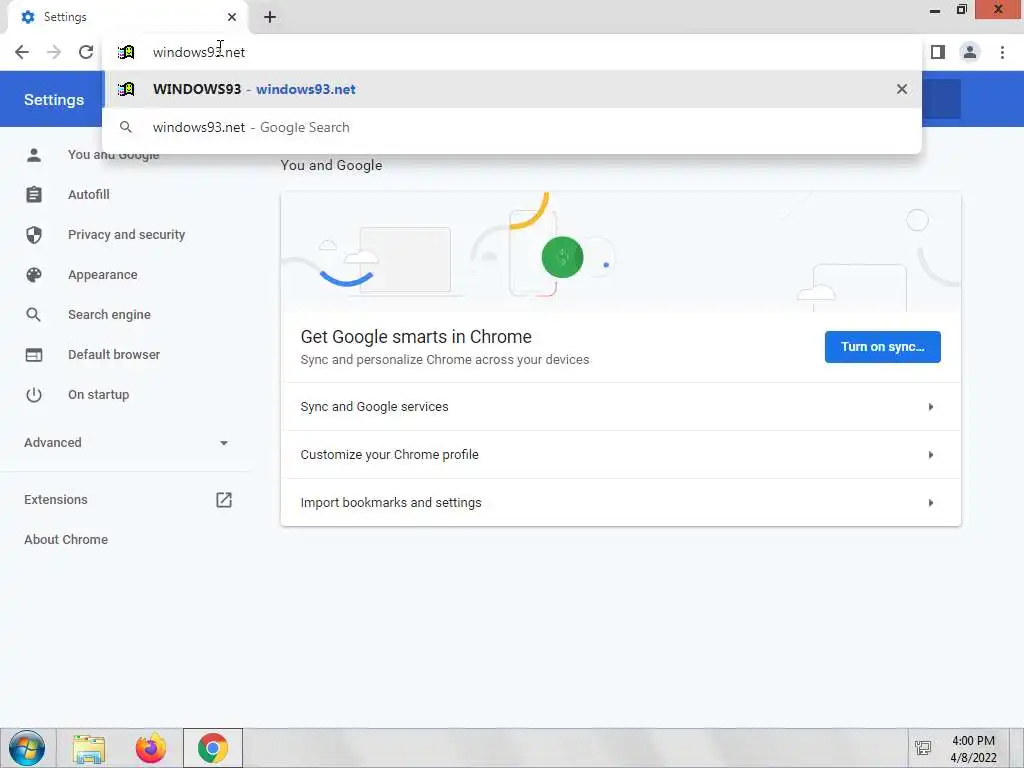Screen dimensions: 1024x768
Task: Open About Chrome
Action: pos(66,539)
